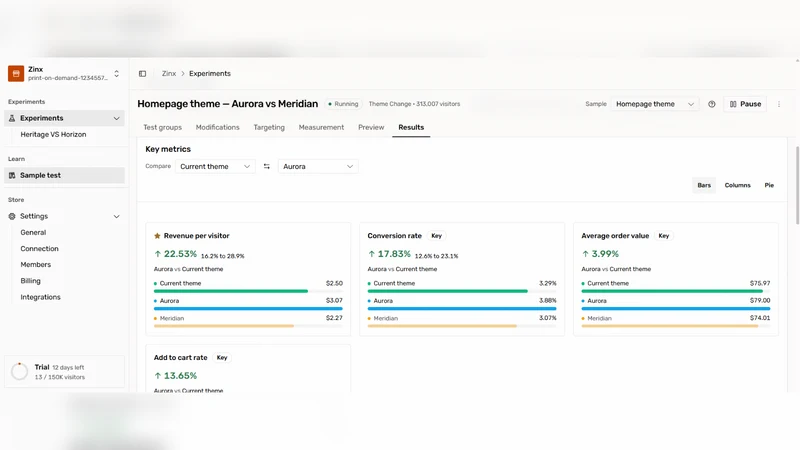Image resolution: width=800 pixels, height=450 pixels.
Task: Click the Key metrics heading
Action: pos(168,149)
